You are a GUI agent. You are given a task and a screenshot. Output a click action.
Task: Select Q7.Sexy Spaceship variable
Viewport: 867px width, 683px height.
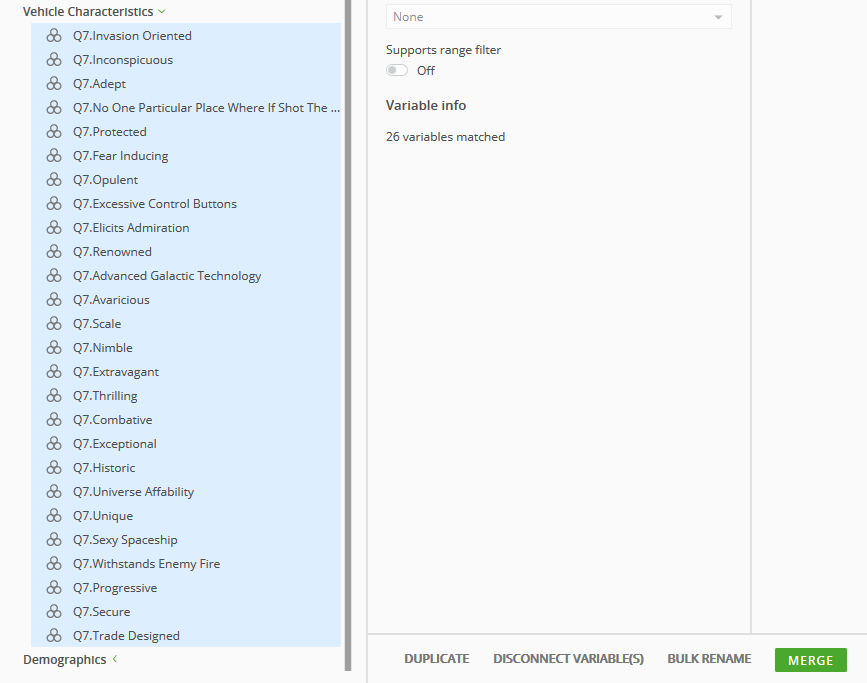[186, 540]
